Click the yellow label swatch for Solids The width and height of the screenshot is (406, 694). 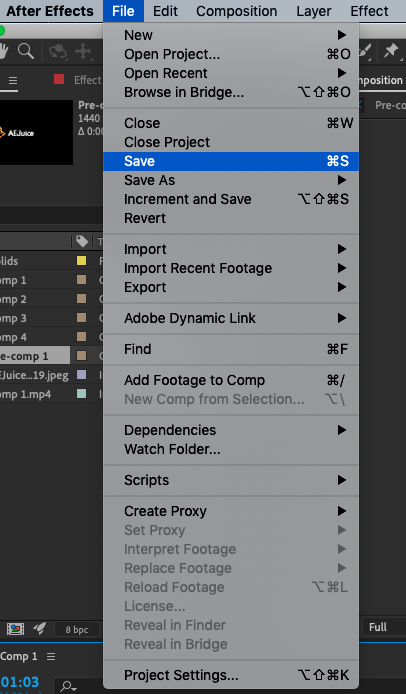(x=81, y=261)
